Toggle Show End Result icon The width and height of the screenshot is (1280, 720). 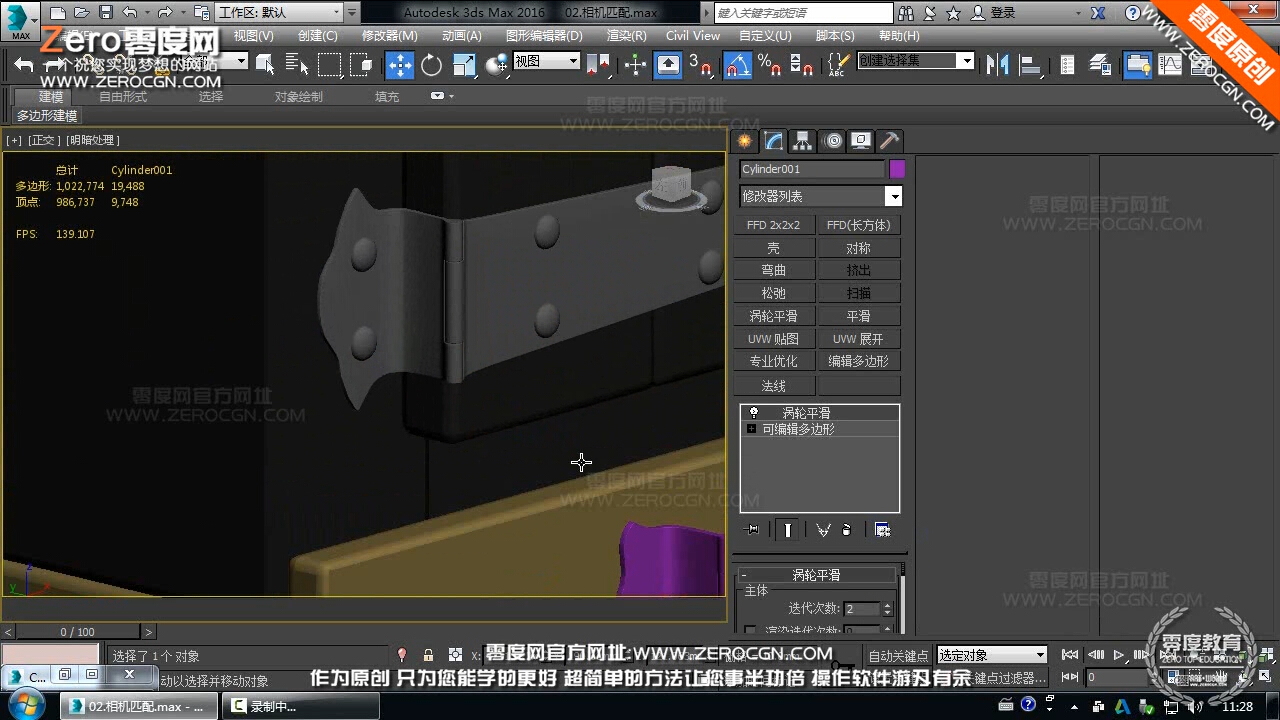[x=788, y=530]
